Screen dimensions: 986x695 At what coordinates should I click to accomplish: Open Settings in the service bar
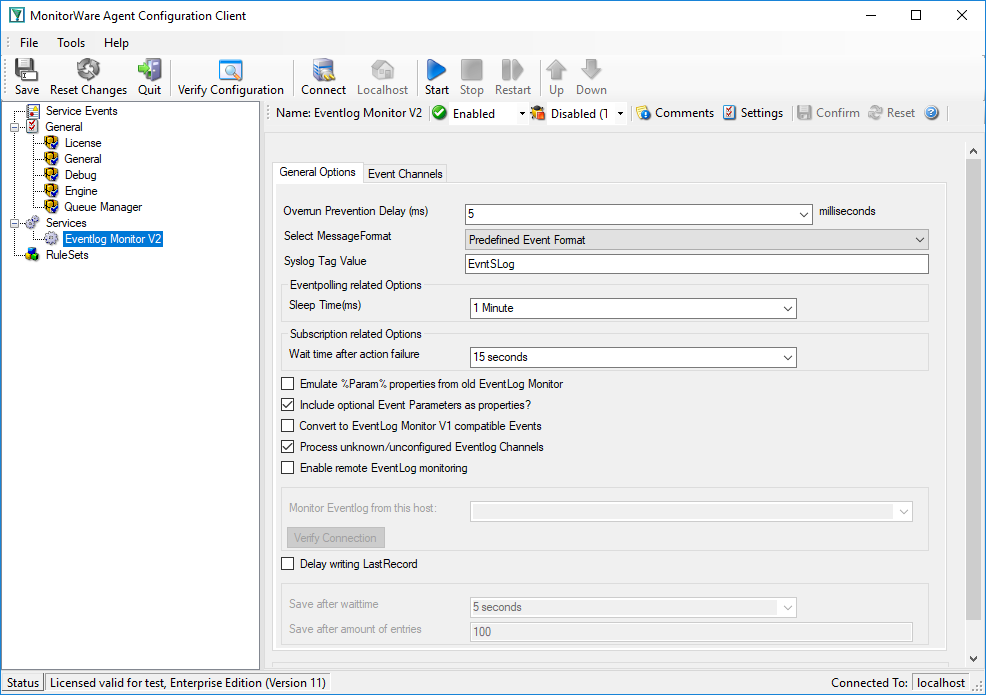tap(753, 113)
